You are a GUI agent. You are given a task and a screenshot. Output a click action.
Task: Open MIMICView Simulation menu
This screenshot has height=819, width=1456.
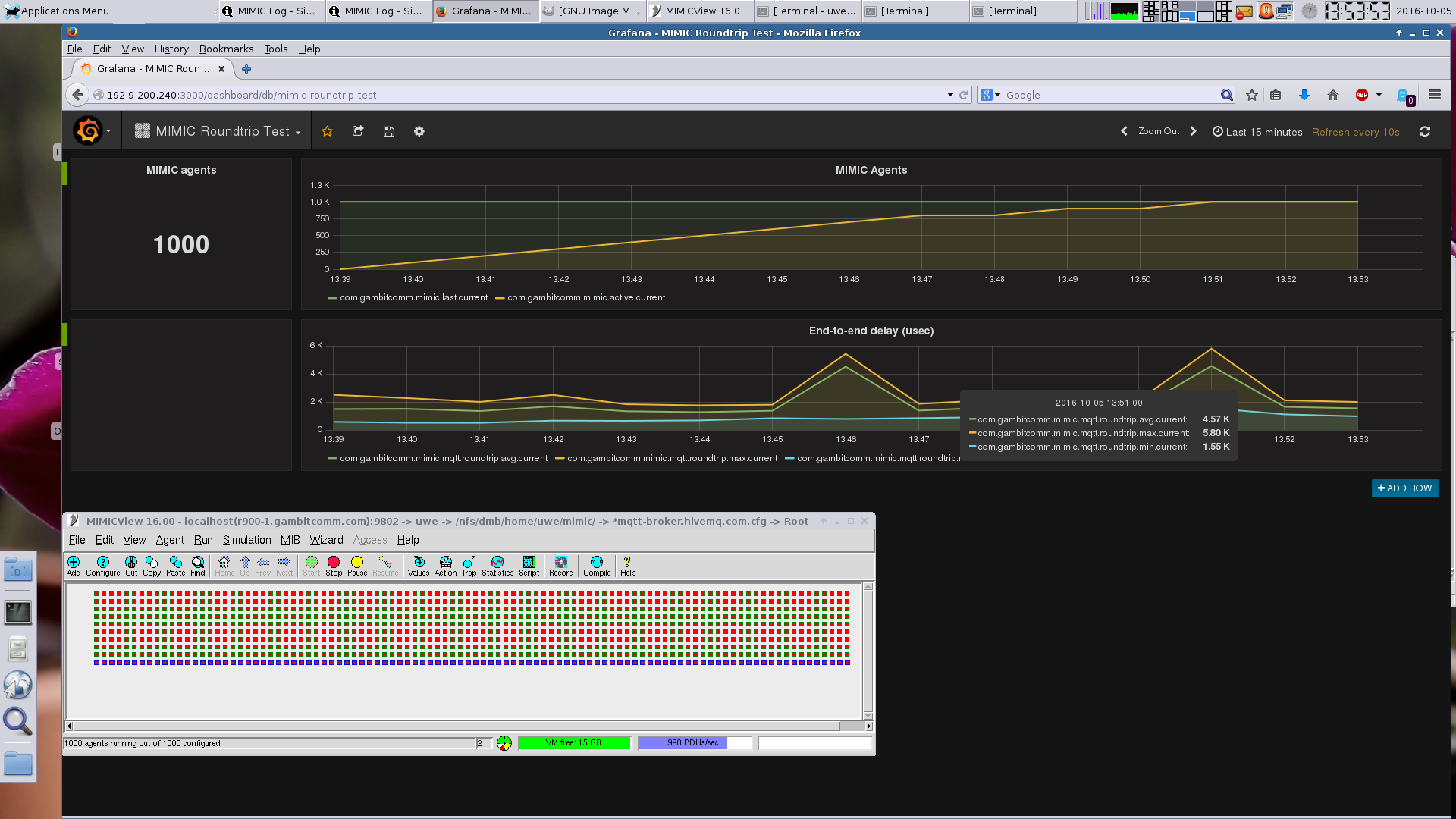pyautogui.click(x=246, y=540)
